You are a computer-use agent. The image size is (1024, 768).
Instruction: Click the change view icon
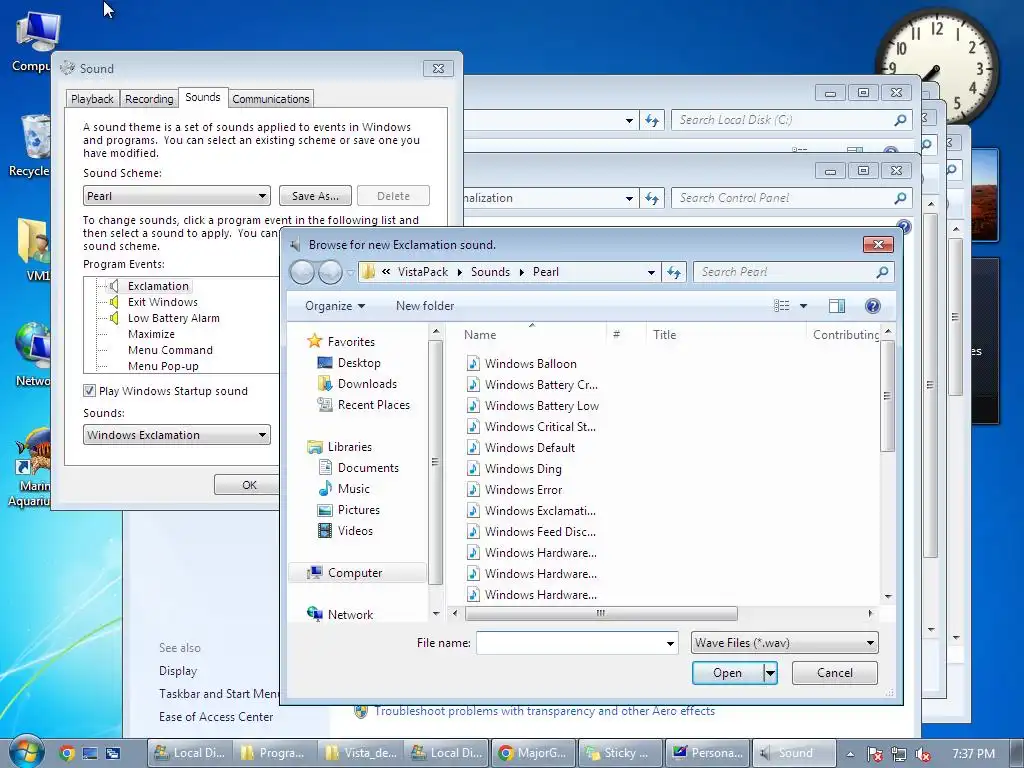pos(782,306)
